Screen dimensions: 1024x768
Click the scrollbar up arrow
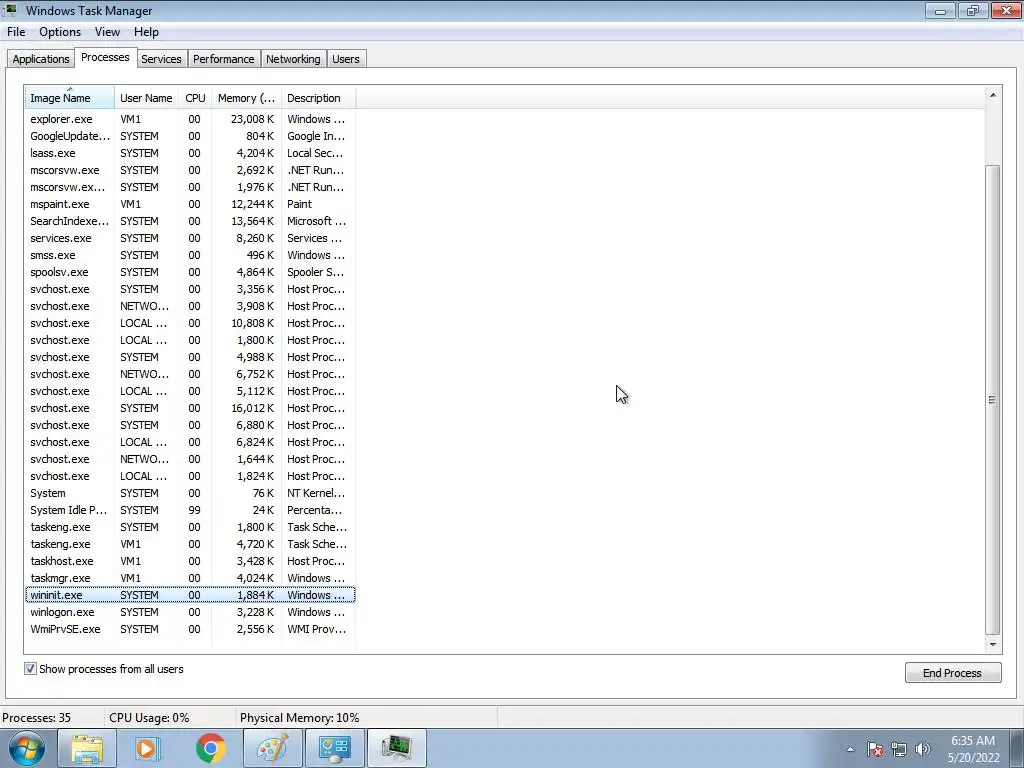coord(993,95)
